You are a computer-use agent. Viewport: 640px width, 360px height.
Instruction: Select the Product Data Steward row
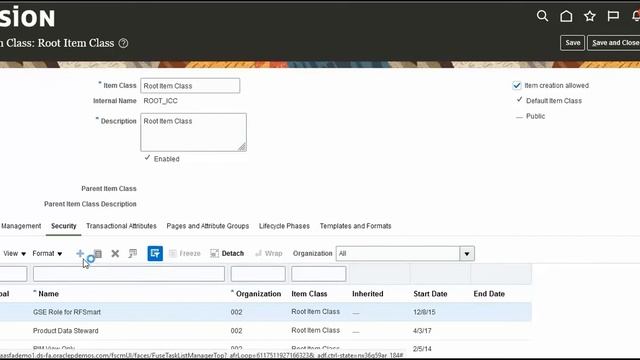266,331
